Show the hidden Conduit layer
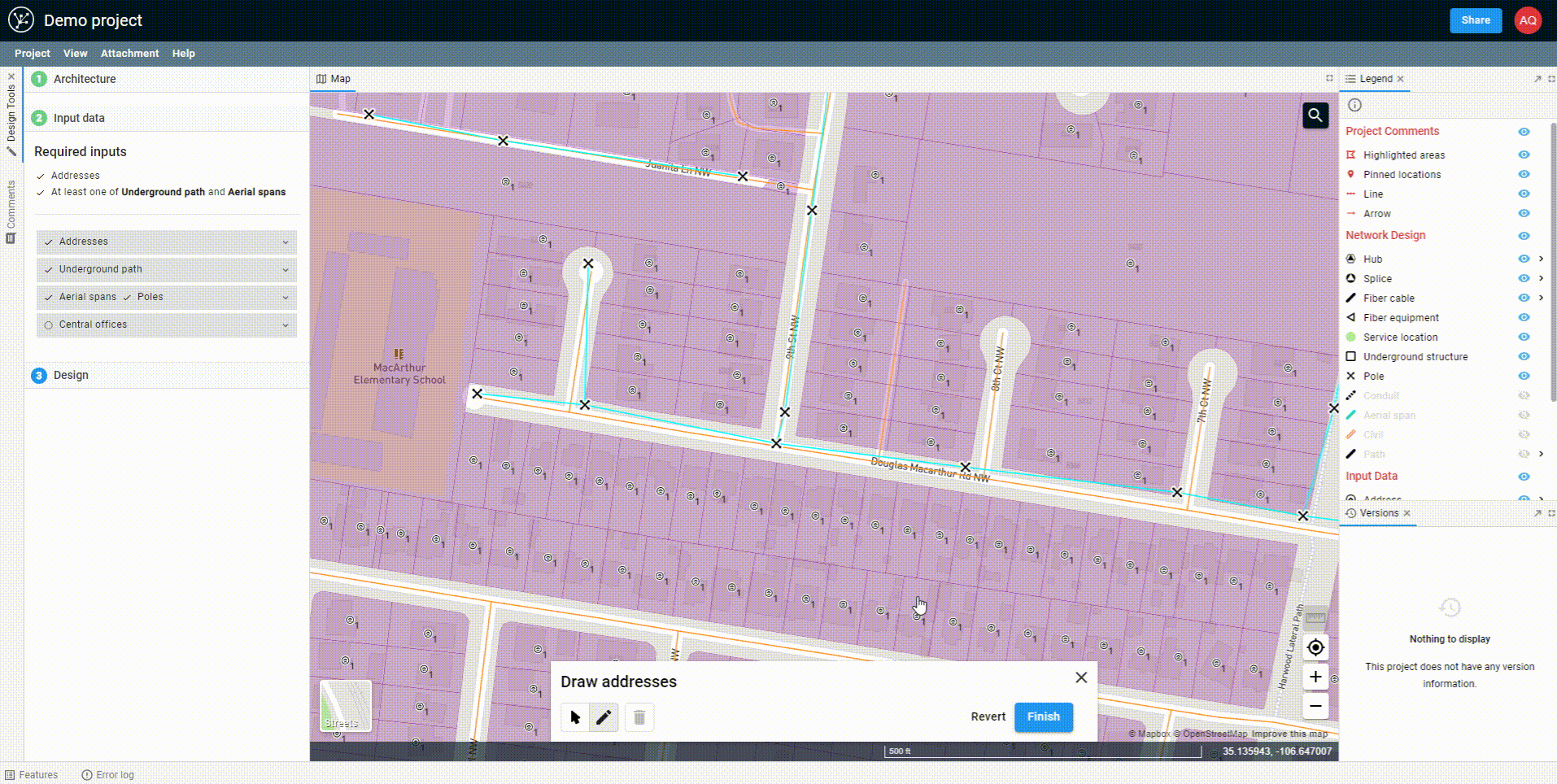The image size is (1557, 784). point(1524,395)
